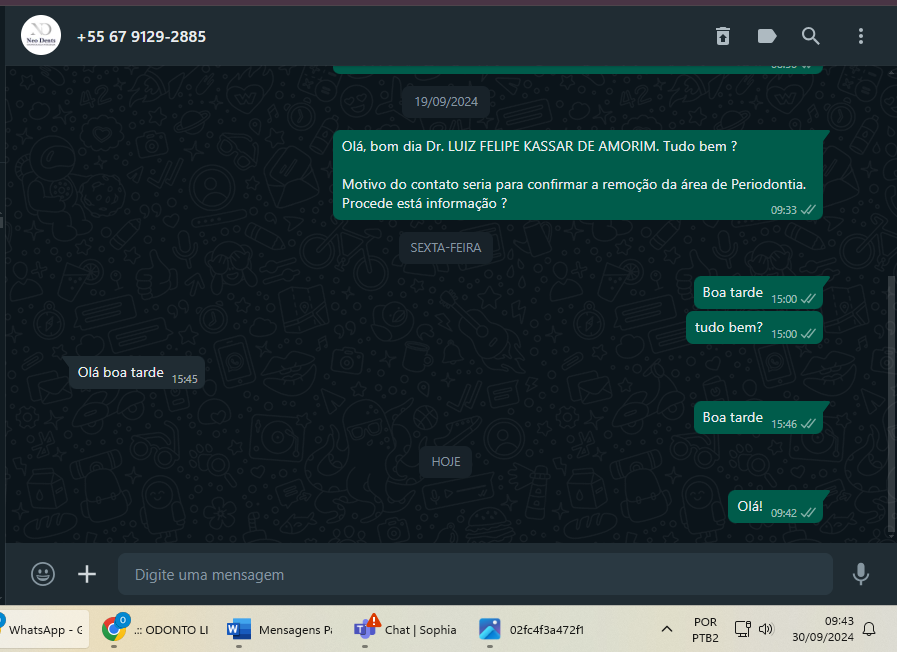
Task: Open the 02fc4f3a472f1 photo taskbar item
Action: click(531, 630)
